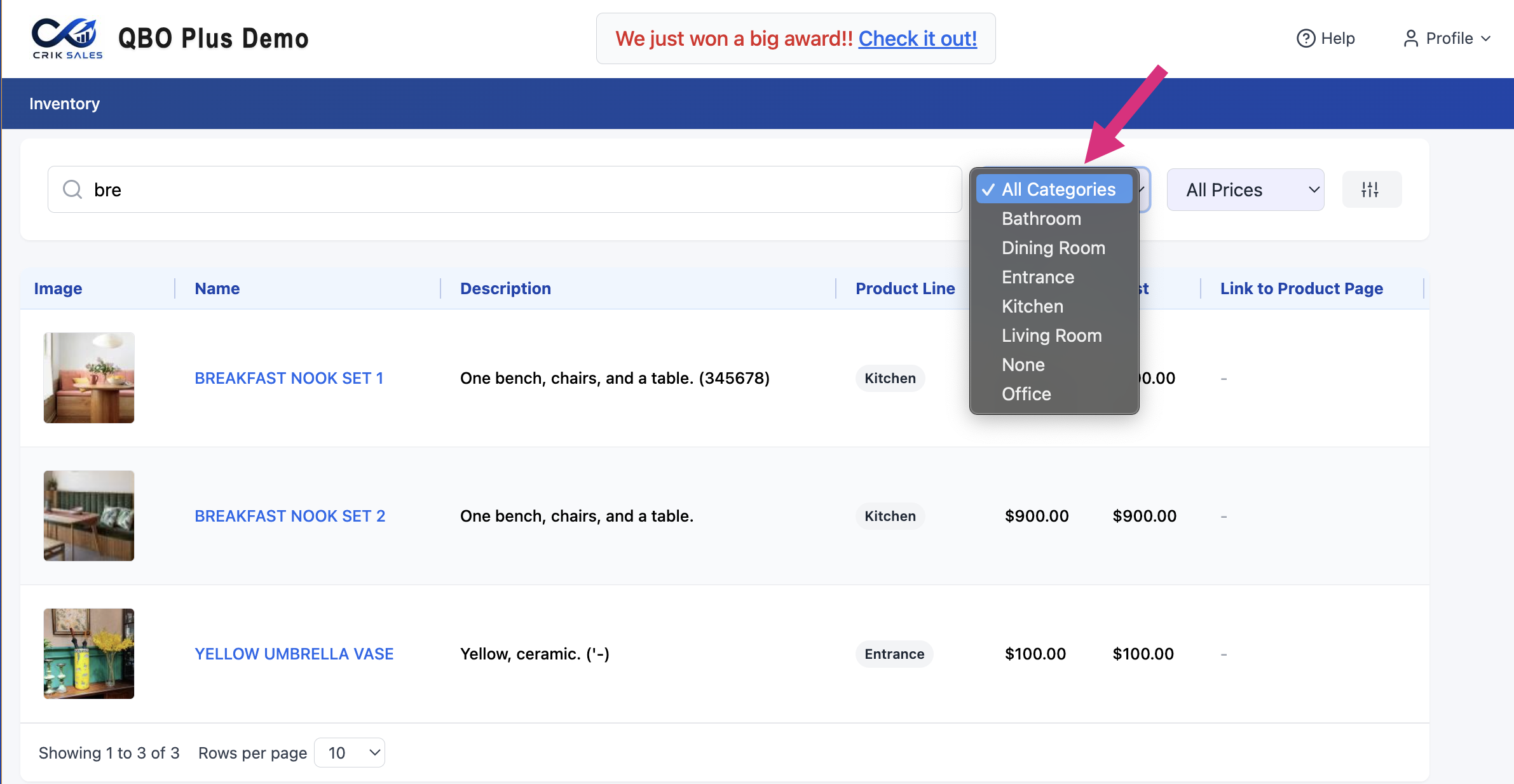Click the Description column header
Viewport: 1514px width, 784px height.
click(x=505, y=288)
